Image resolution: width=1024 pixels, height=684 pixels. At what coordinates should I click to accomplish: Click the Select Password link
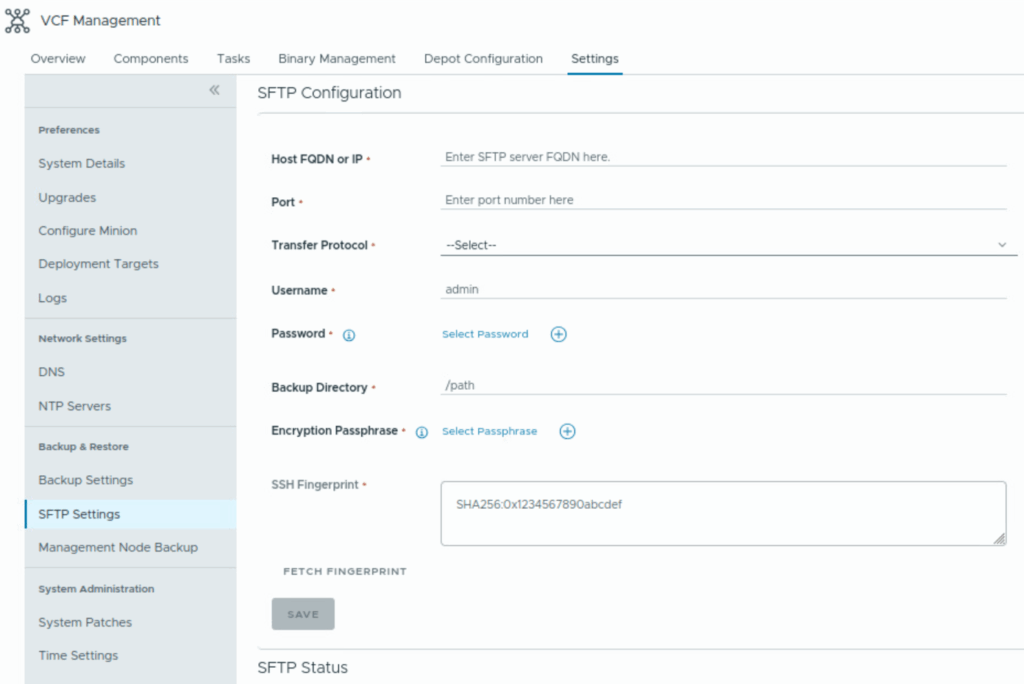coord(485,334)
